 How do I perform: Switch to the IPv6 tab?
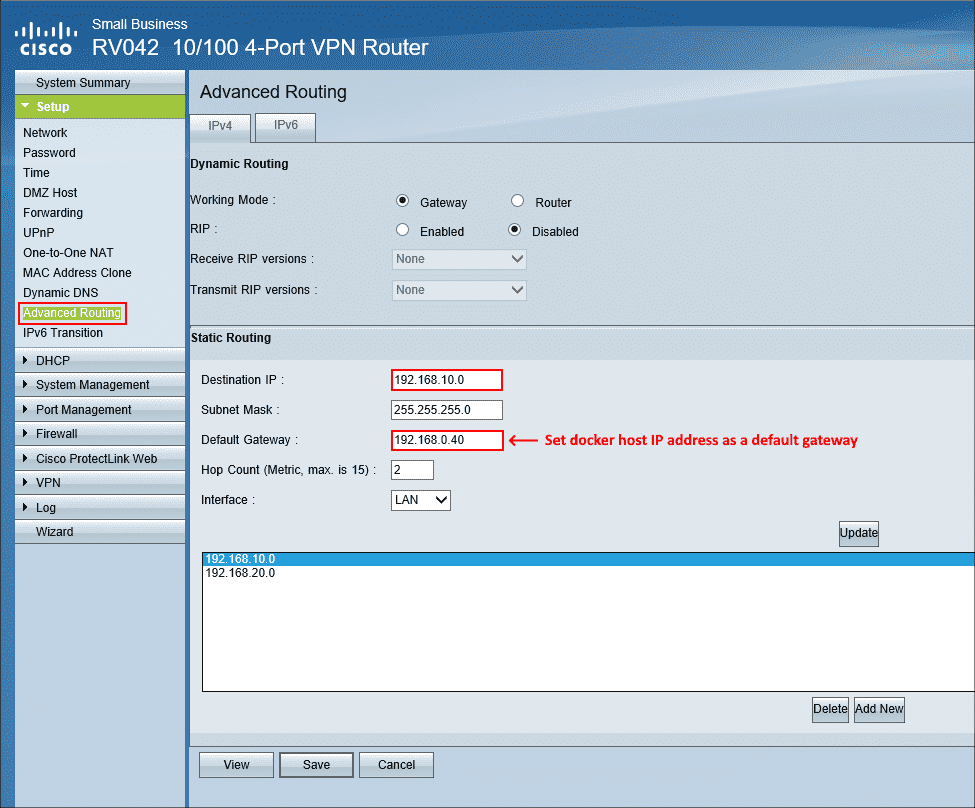[x=286, y=127]
